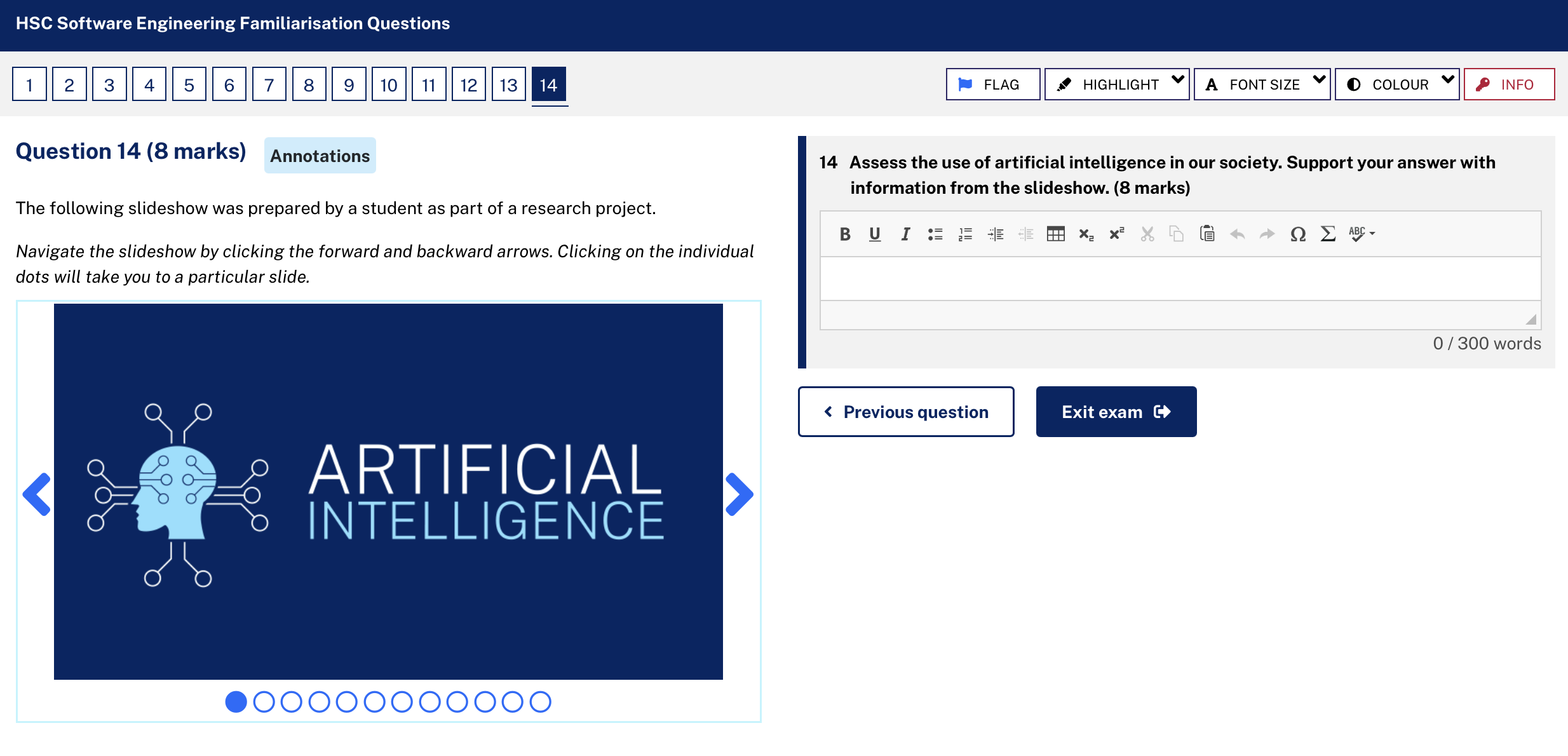This screenshot has height=756, width=1568.
Task: Increase indent in the editor
Action: tap(996, 234)
